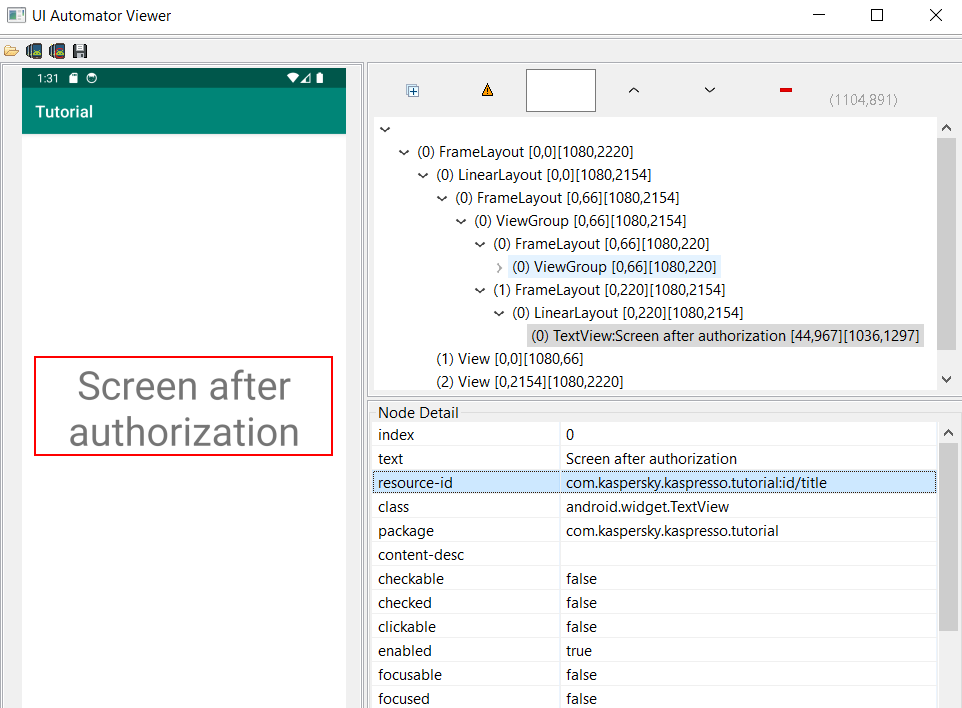Select the focused property row
This screenshot has width=962, height=708.
point(654,698)
